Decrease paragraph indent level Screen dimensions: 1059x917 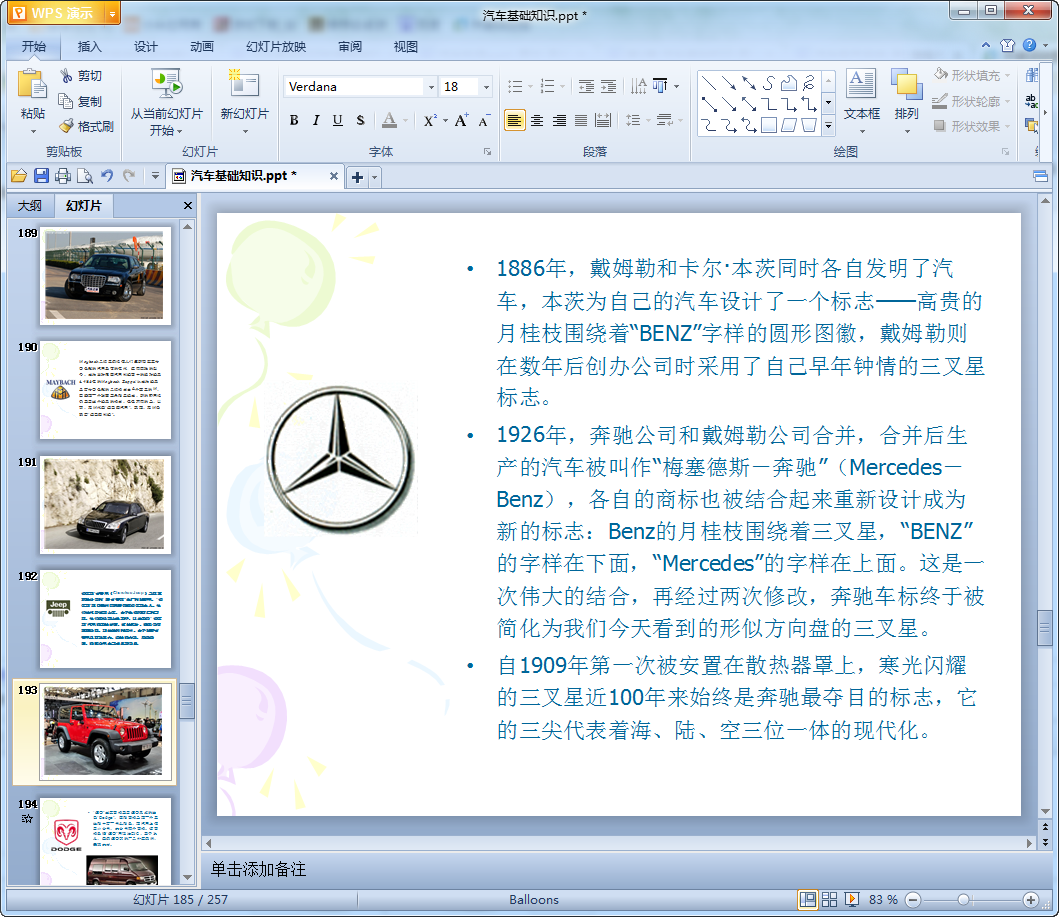click(x=586, y=86)
